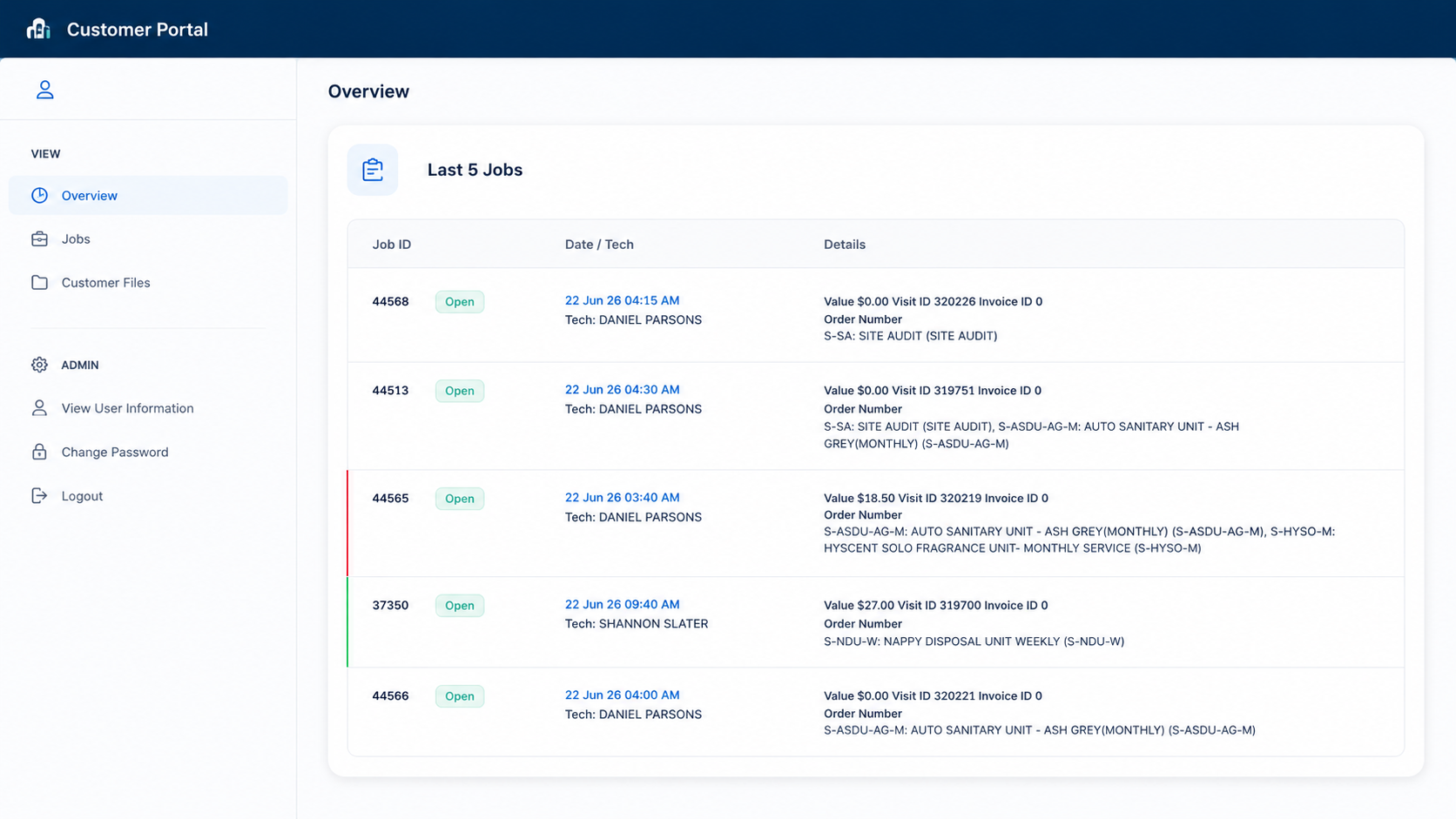The width and height of the screenshot is (1456, 819).
Task: Click the Admin gear icon
Action: [39, 365]
